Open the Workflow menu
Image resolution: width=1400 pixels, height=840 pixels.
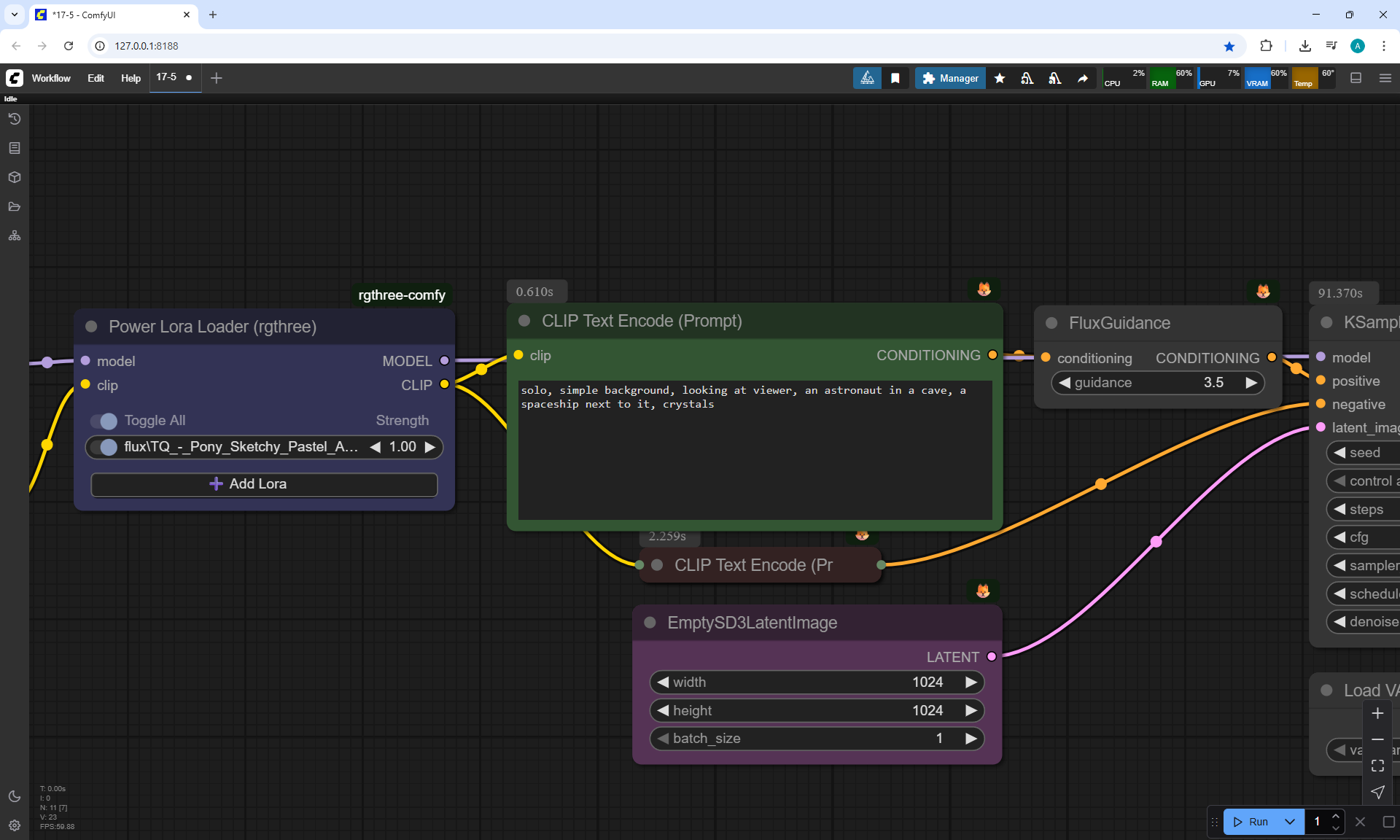coord(51,78)
